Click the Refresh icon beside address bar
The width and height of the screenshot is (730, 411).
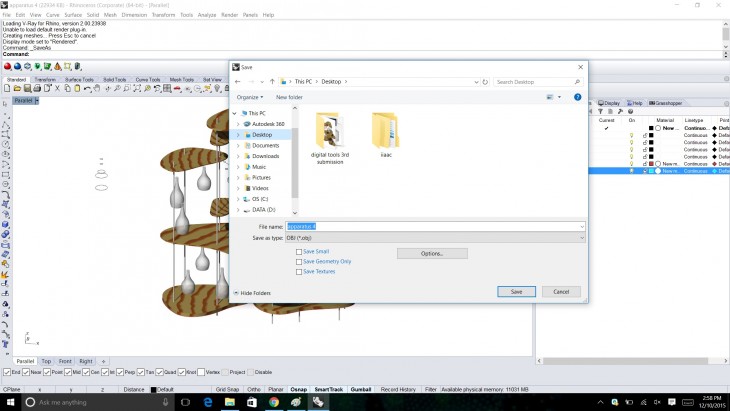click(483, 82)
